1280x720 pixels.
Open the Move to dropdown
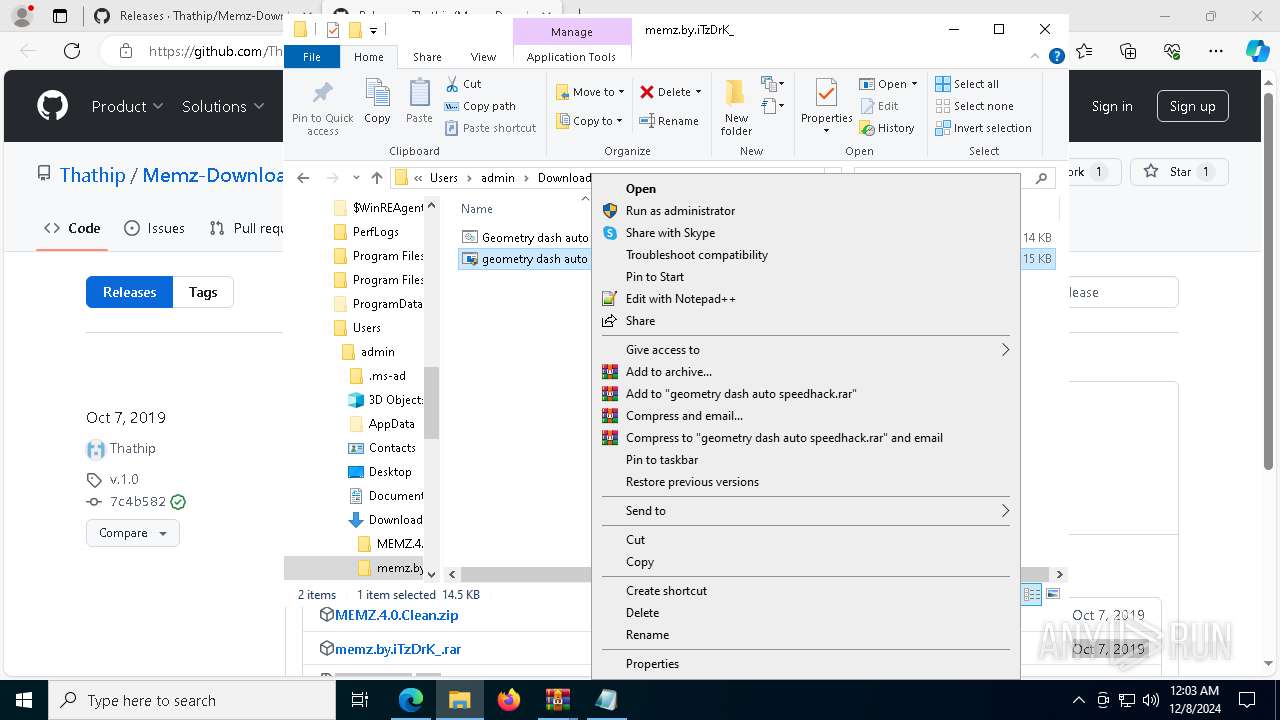[590, 92]
